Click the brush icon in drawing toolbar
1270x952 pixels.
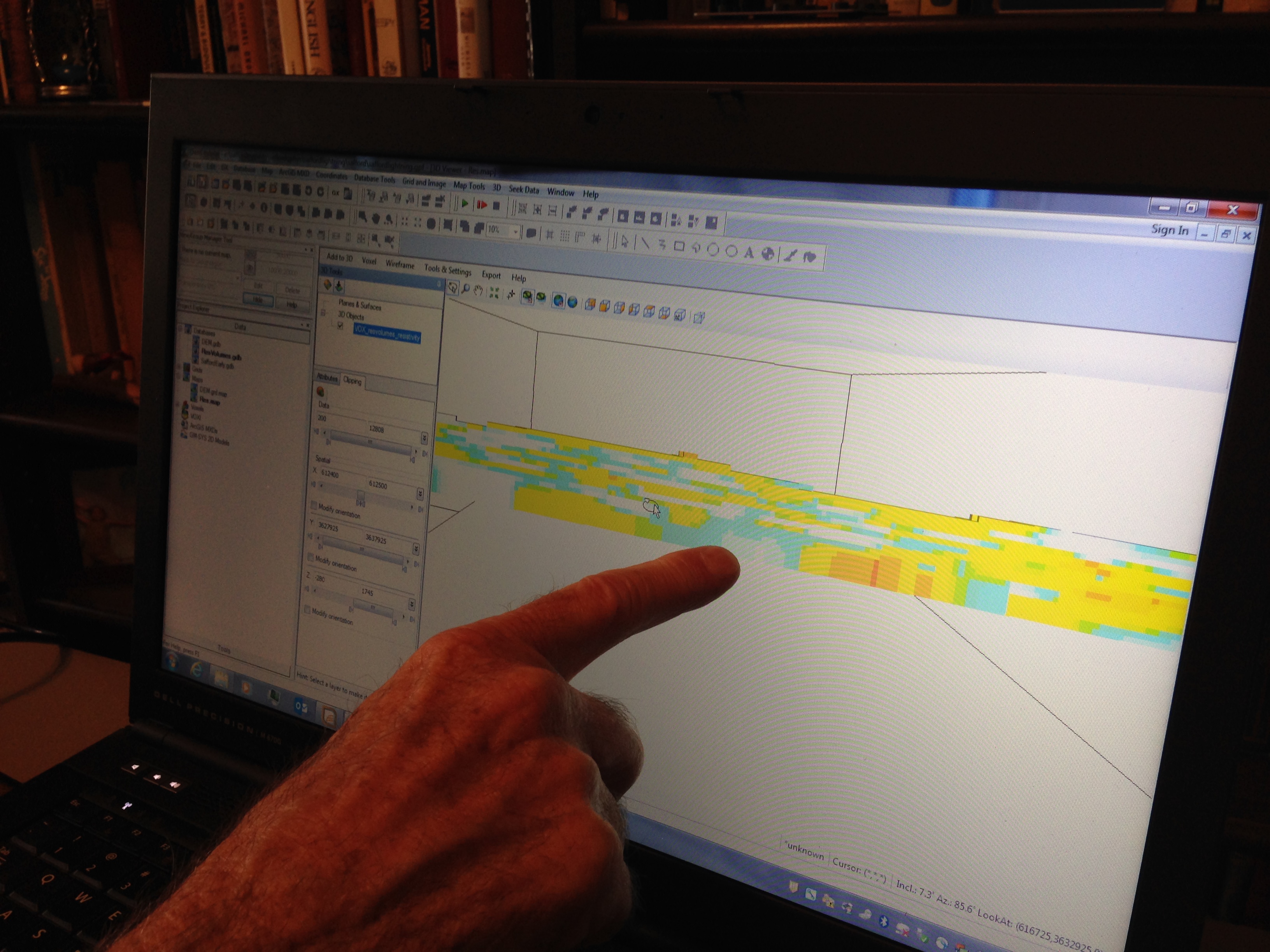click(x=791, y=256)
